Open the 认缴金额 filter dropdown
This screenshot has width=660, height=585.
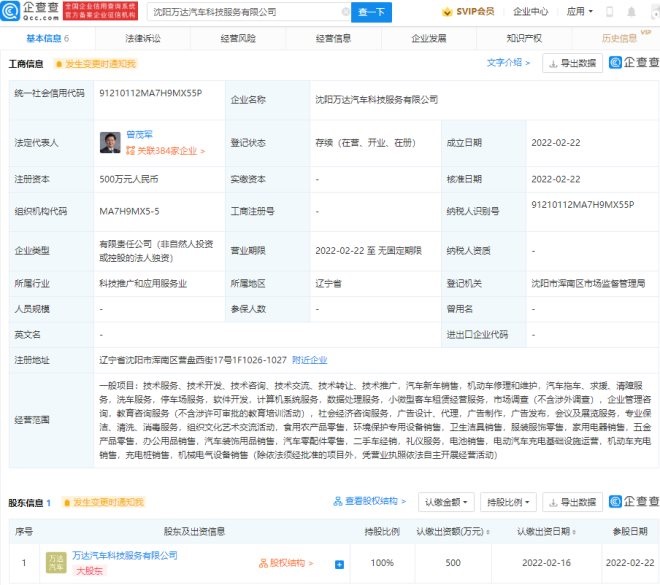[x=445, y=501]
